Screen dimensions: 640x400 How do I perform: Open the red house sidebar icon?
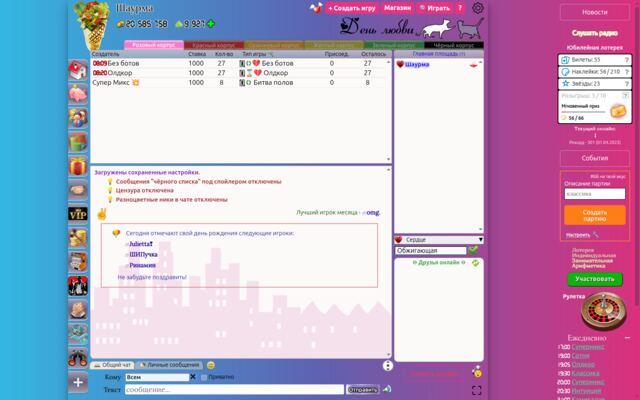(x=78, y=70)
